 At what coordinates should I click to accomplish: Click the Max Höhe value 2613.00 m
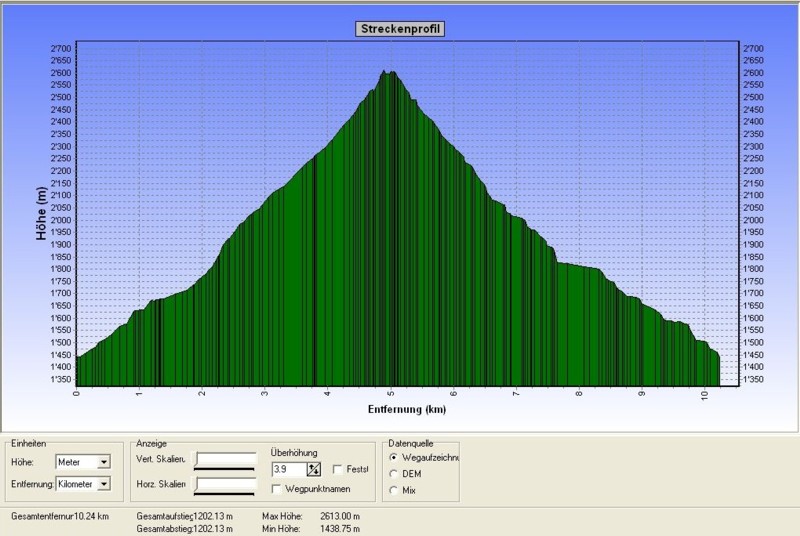coord(340,516)
